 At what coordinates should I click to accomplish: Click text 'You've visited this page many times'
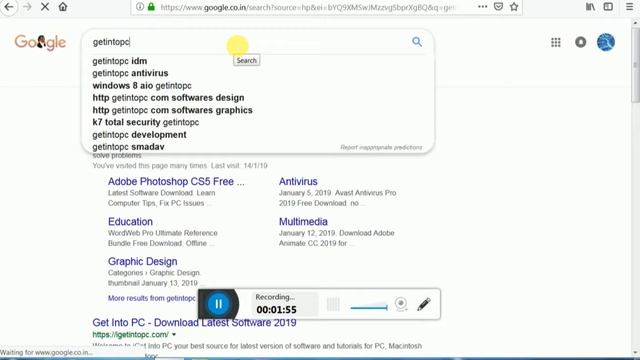(150, 166)
